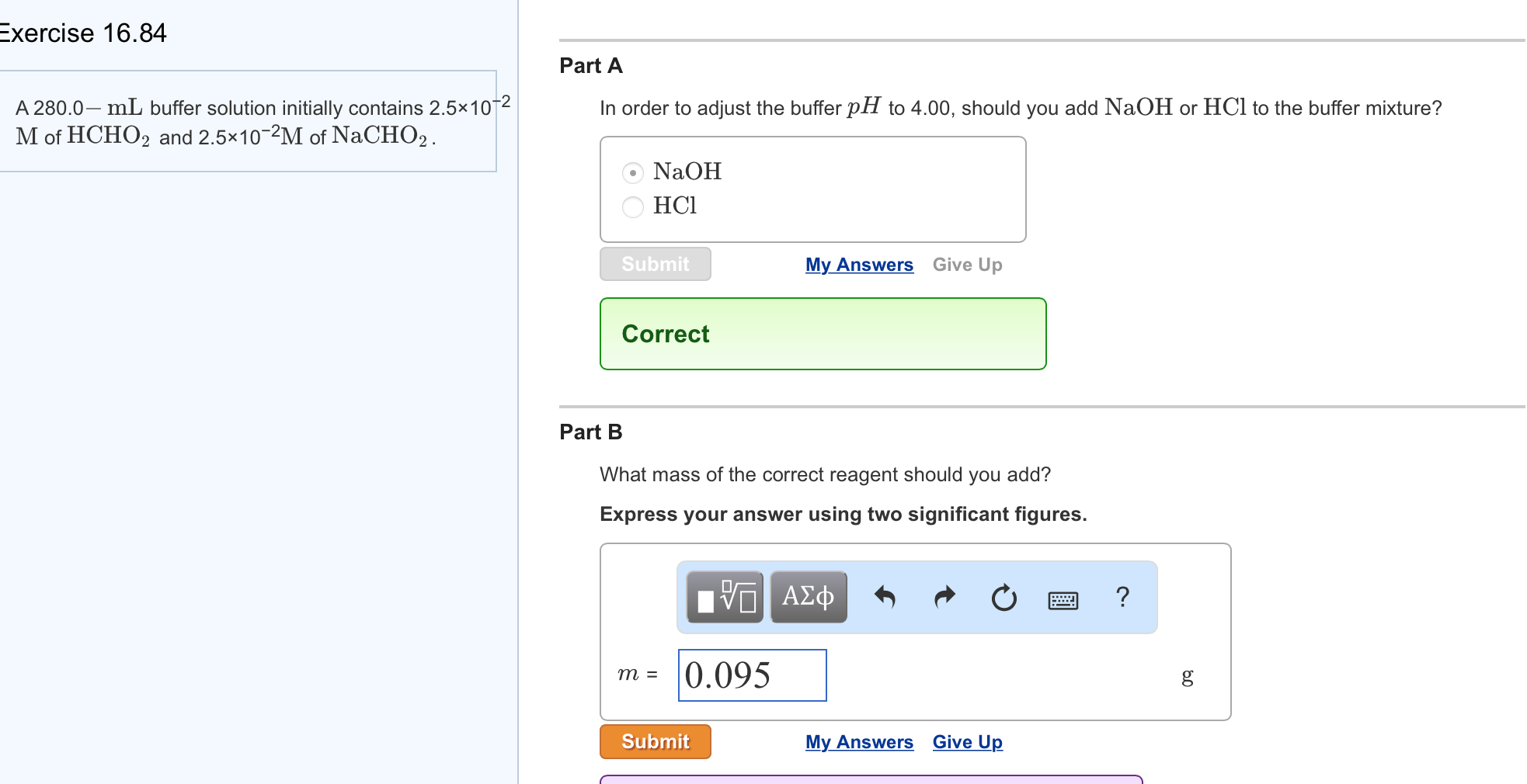Image resolution: width=1527 pixels, height=784 pixels.
Task: Open My Answers for Part A
Action: coord(858,265)
